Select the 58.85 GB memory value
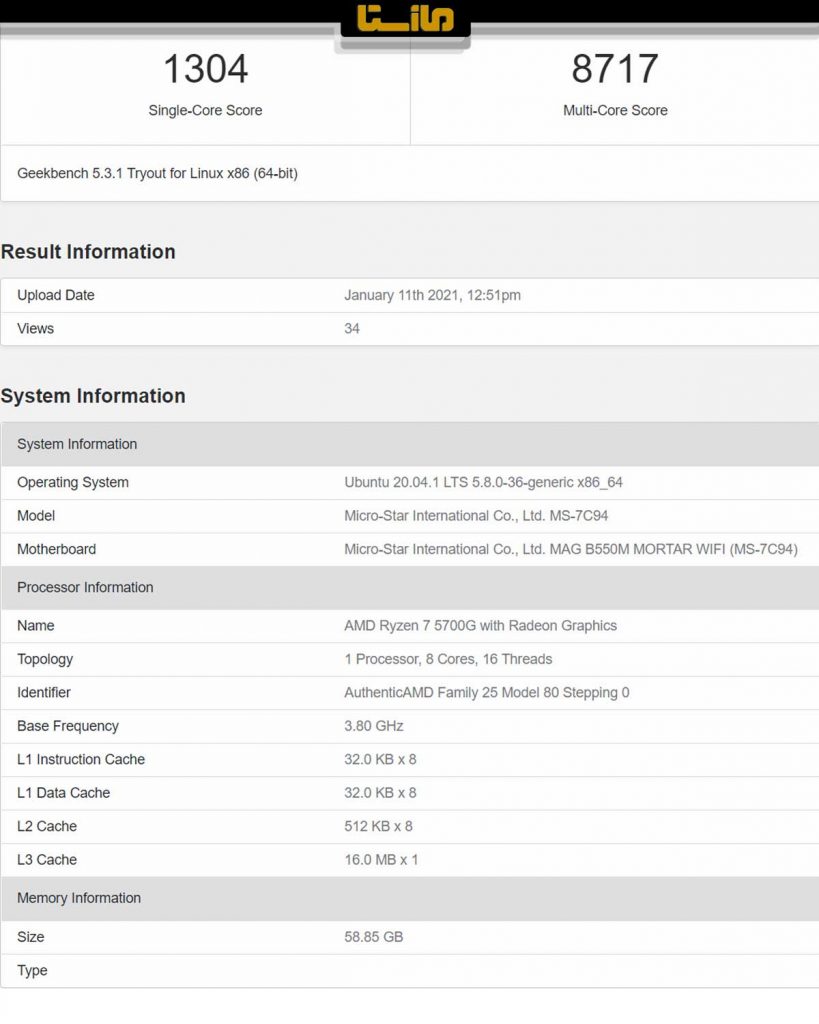This screenshot has height=1024, width=819. click(x=374, y=937)
